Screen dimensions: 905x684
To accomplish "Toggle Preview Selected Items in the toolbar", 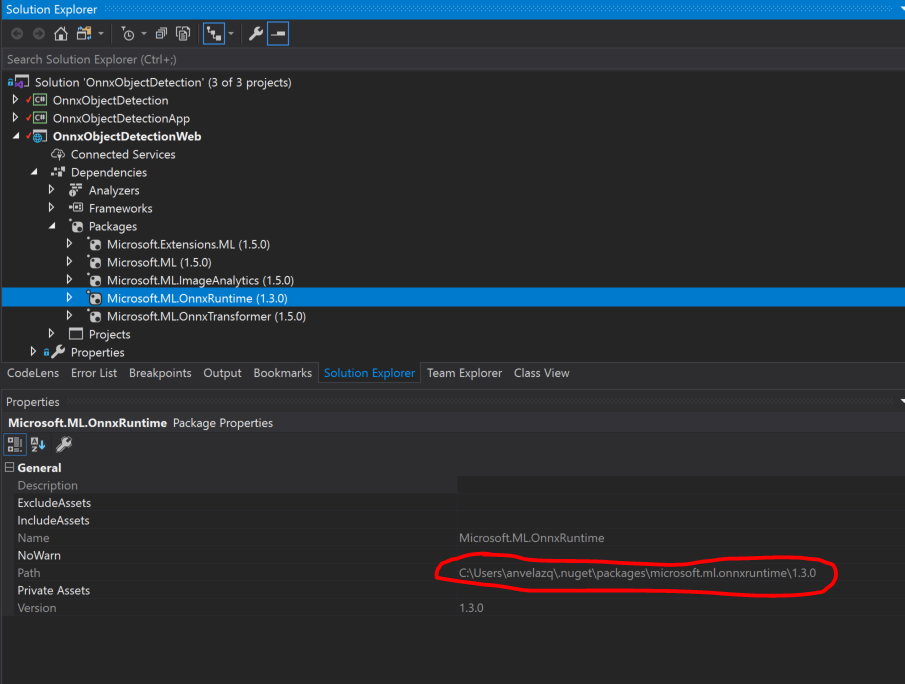I will pyautogui.click(x=279, y=33).
